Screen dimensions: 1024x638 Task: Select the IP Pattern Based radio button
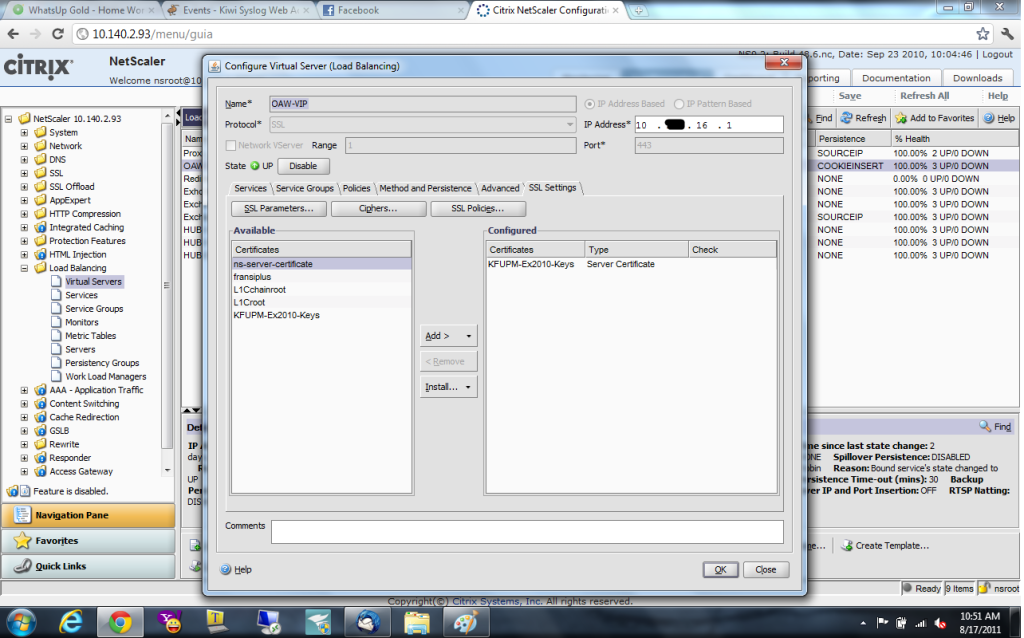point(679,104)
